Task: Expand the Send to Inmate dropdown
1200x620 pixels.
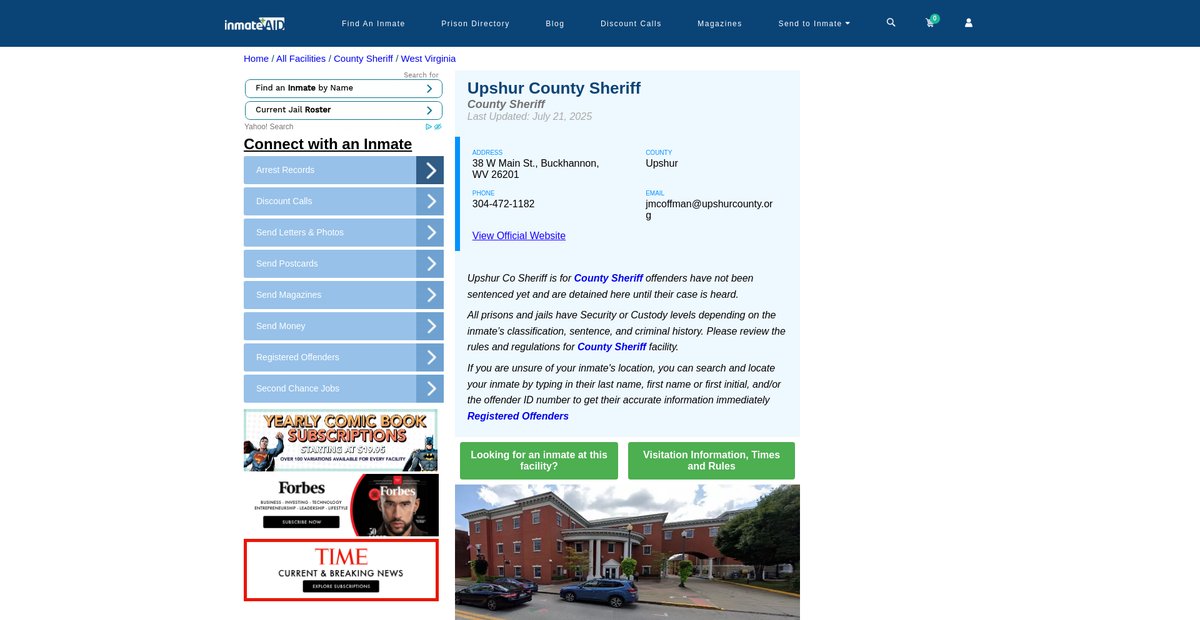Action: (x=814, y=23)
